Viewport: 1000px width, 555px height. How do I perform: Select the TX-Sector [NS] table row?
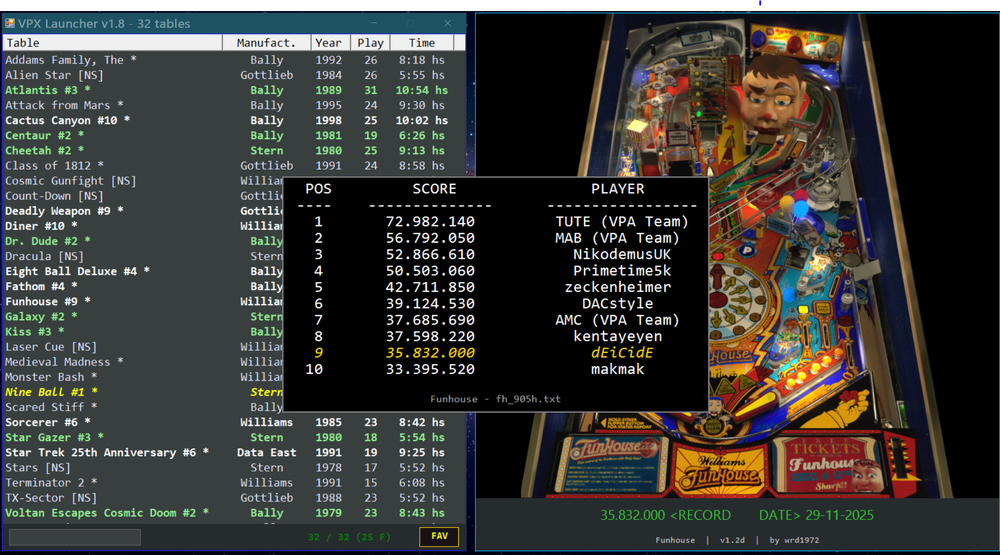pyautogui.click(x=234, y=498)
